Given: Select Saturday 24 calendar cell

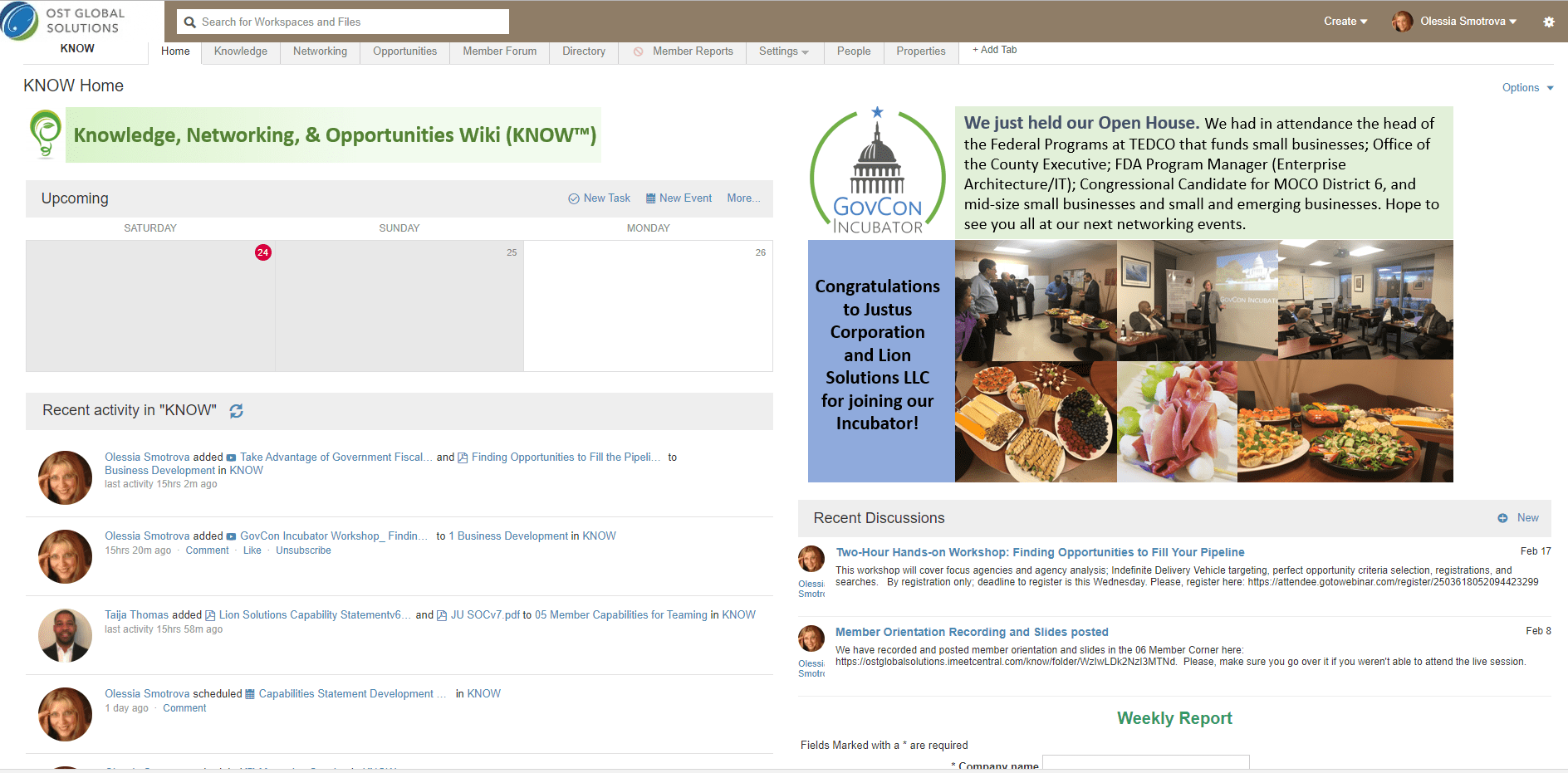Looking at the screenshot, I should tap(150, 306).
